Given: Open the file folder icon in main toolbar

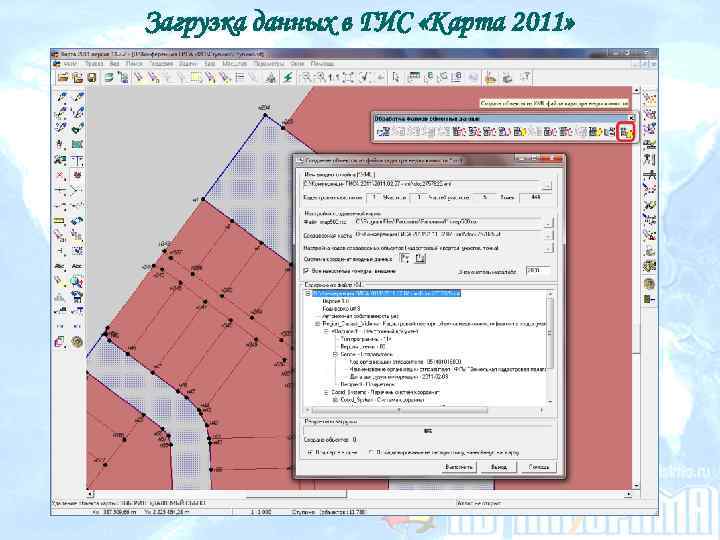Looking at the screenshot, I should 63,78.
